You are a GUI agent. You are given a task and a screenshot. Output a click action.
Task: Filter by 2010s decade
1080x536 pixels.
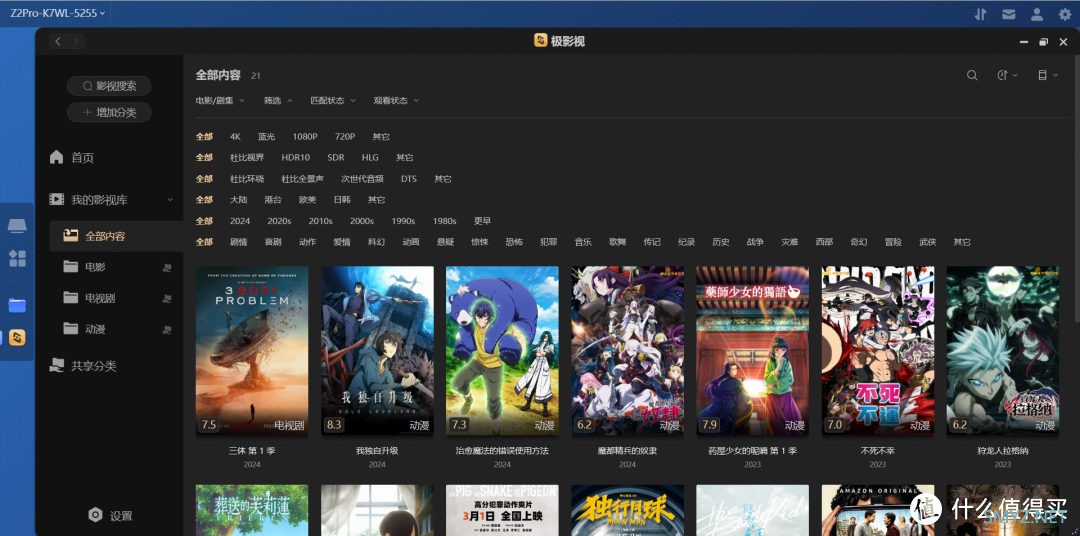pos(320,221)
